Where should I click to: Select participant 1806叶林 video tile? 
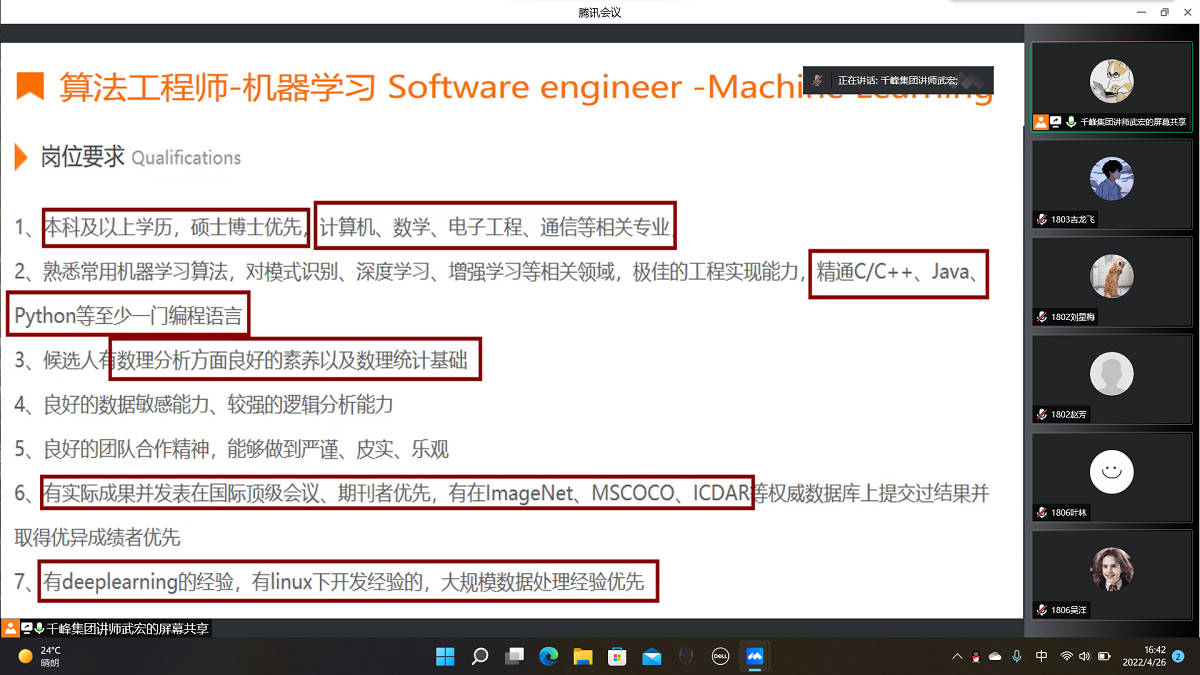pyautogui.click(x=1111, y=472)
